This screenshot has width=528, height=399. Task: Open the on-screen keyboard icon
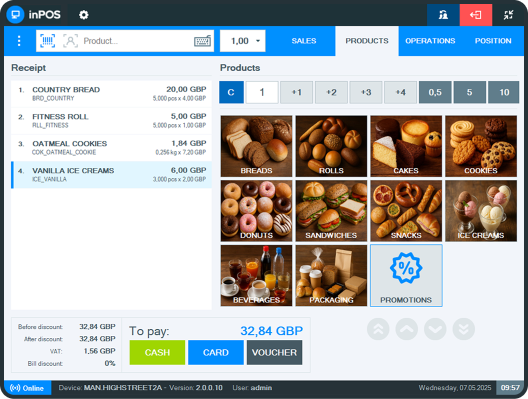point(202,41)
